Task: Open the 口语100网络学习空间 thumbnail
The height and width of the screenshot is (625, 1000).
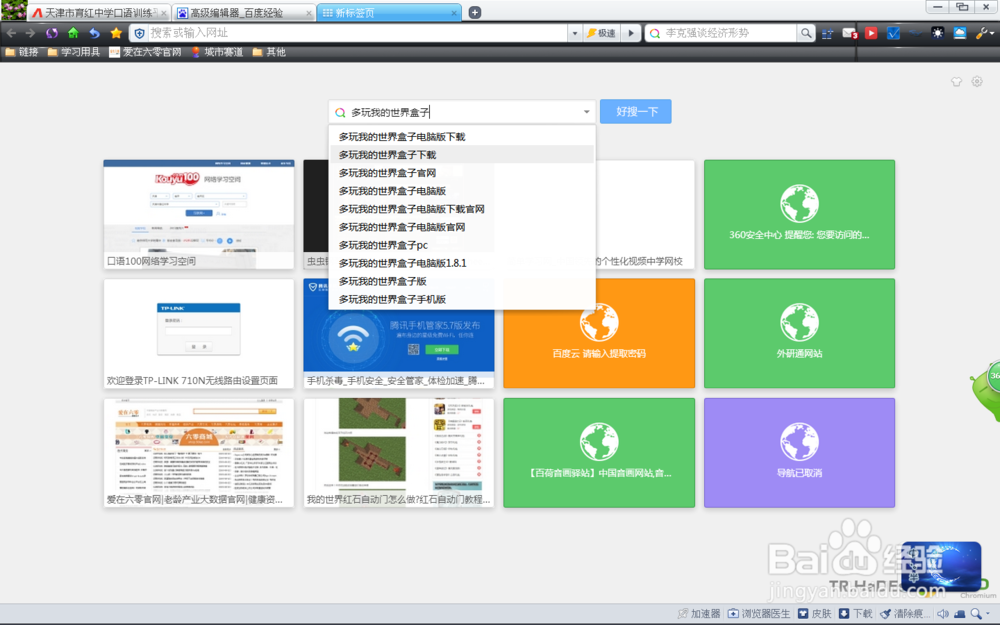Action: [199, 214]
